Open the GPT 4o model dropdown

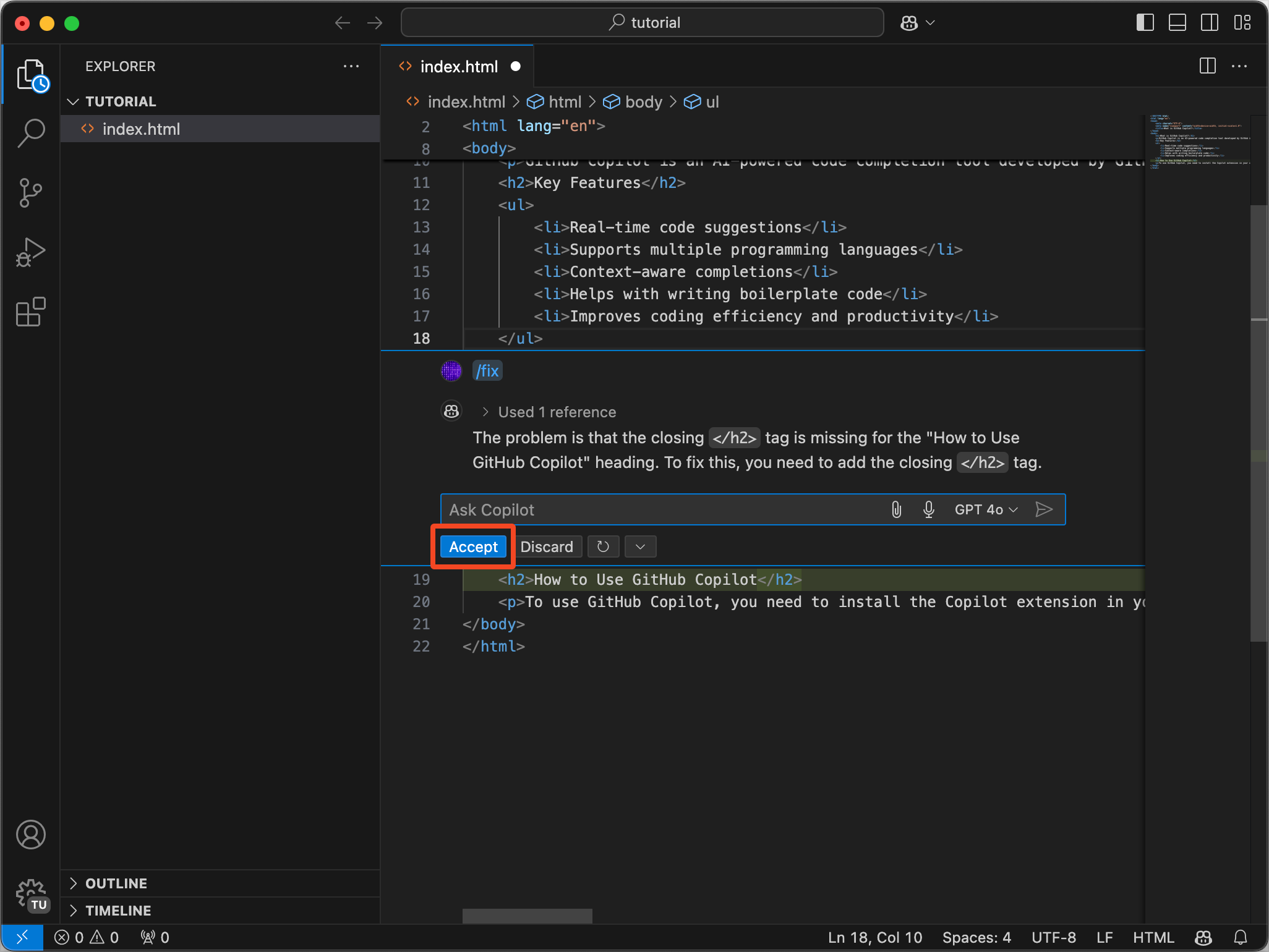(986, 510)
